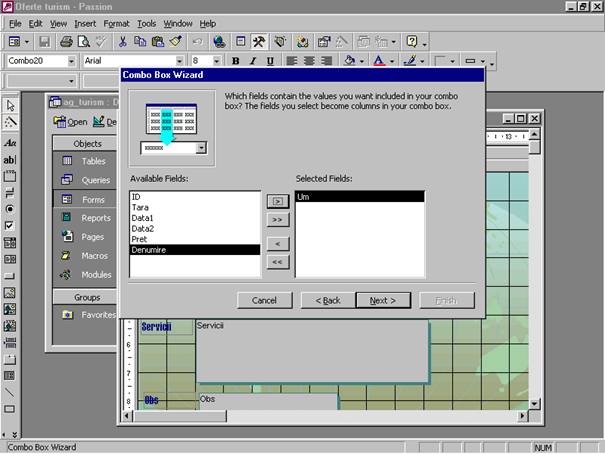Open the font size dropdown
The height and width of the screenshot is (454, 605).
[x=218, y=61]
